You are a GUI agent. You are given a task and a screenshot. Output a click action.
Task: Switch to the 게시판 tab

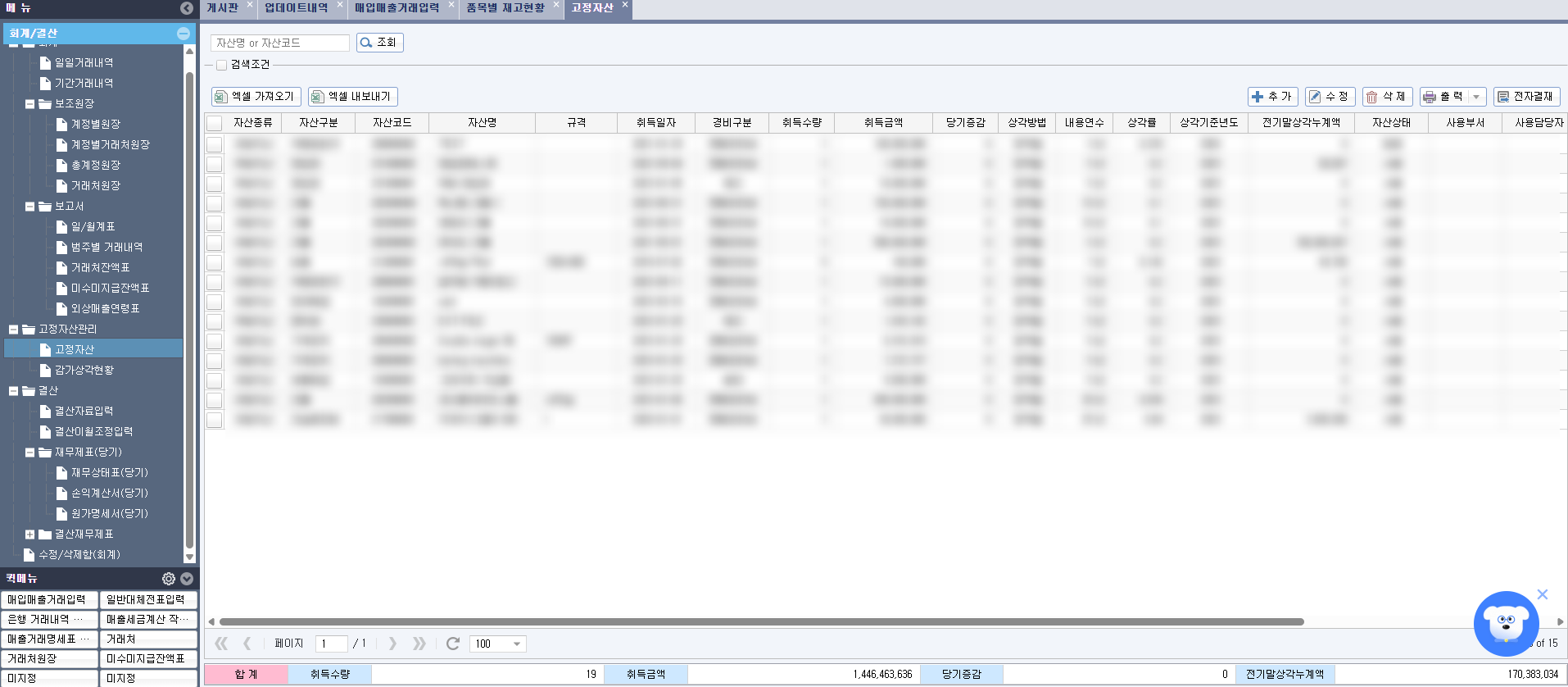pos(222,8)
